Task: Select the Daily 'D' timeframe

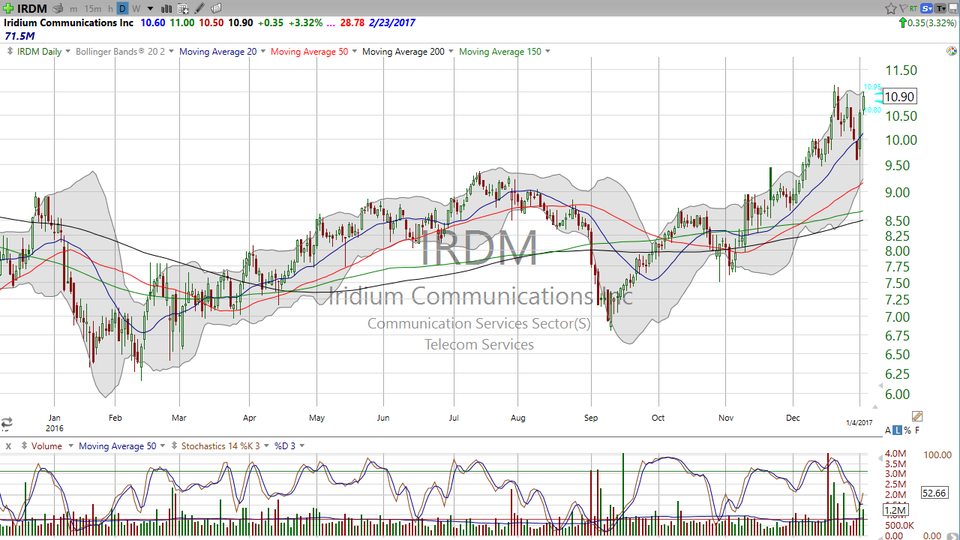Action: (122, 9)
